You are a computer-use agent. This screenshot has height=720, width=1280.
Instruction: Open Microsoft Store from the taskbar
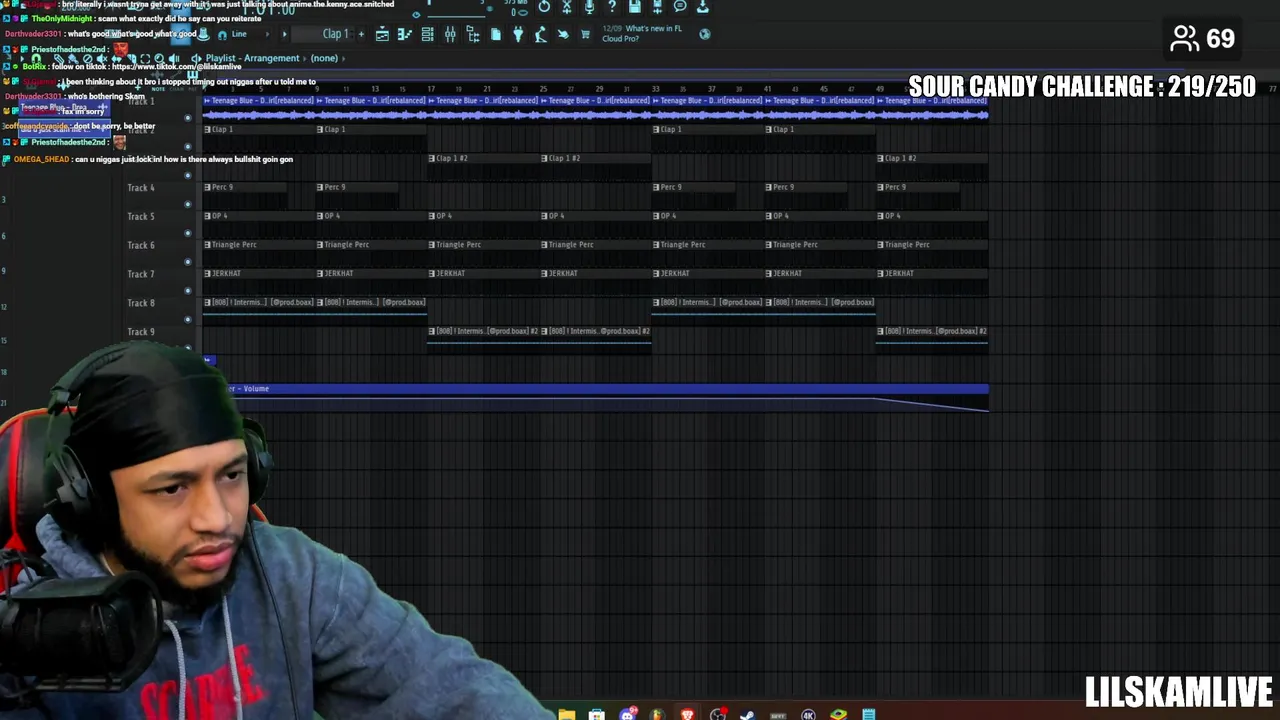point(596,713)
